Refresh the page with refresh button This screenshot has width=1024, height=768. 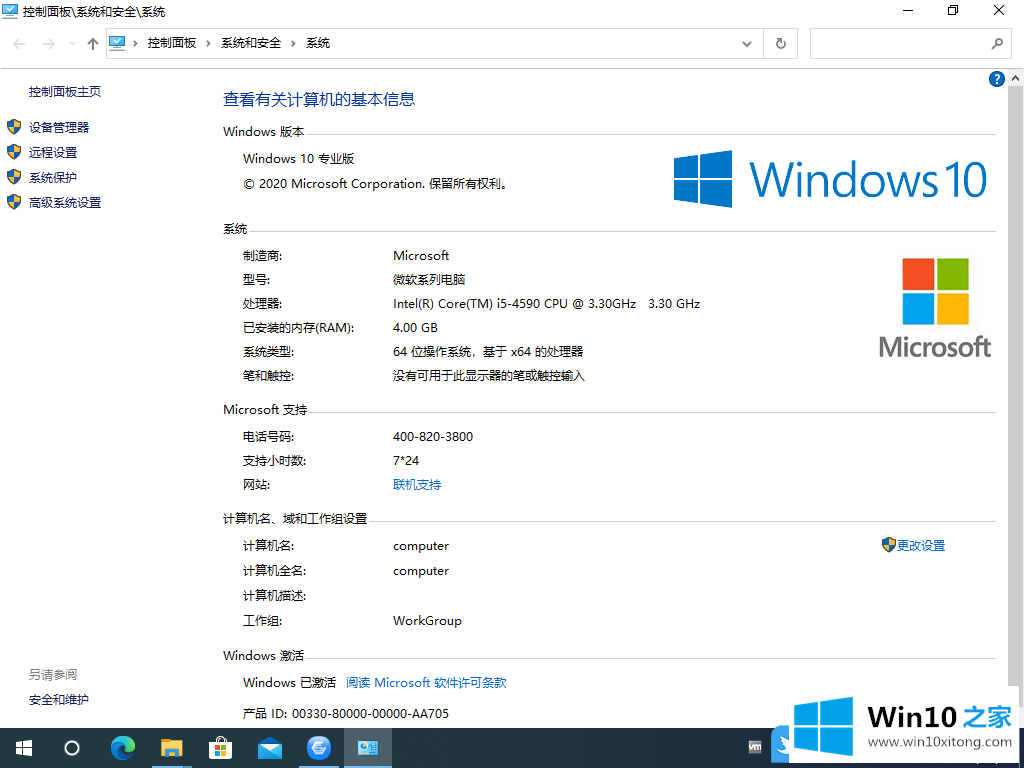tap(780, 44)
